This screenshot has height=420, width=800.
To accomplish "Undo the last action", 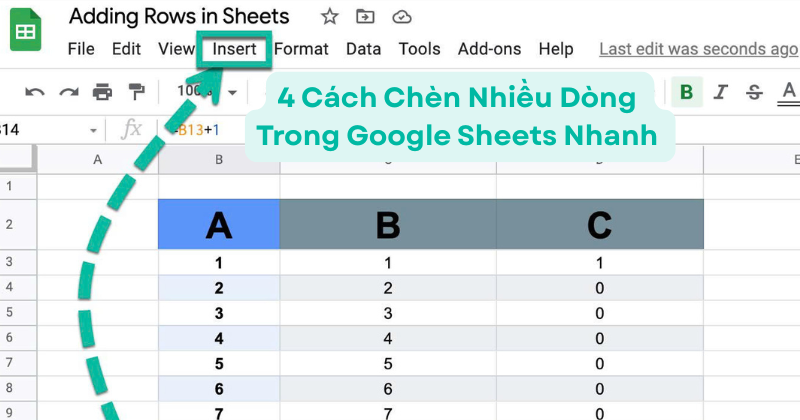I will point(35,92).
